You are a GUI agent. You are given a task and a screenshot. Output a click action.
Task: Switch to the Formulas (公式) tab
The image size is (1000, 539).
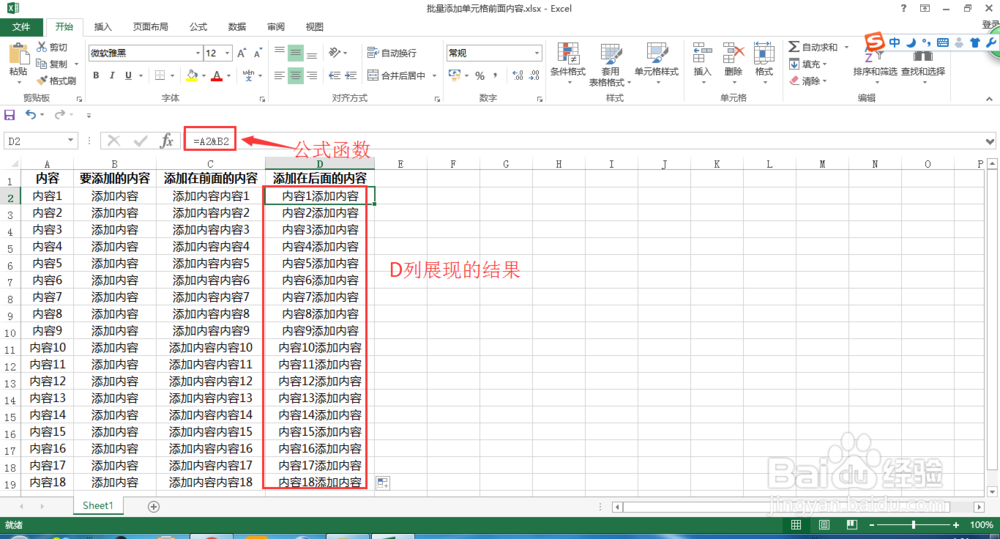coord(198,27)
